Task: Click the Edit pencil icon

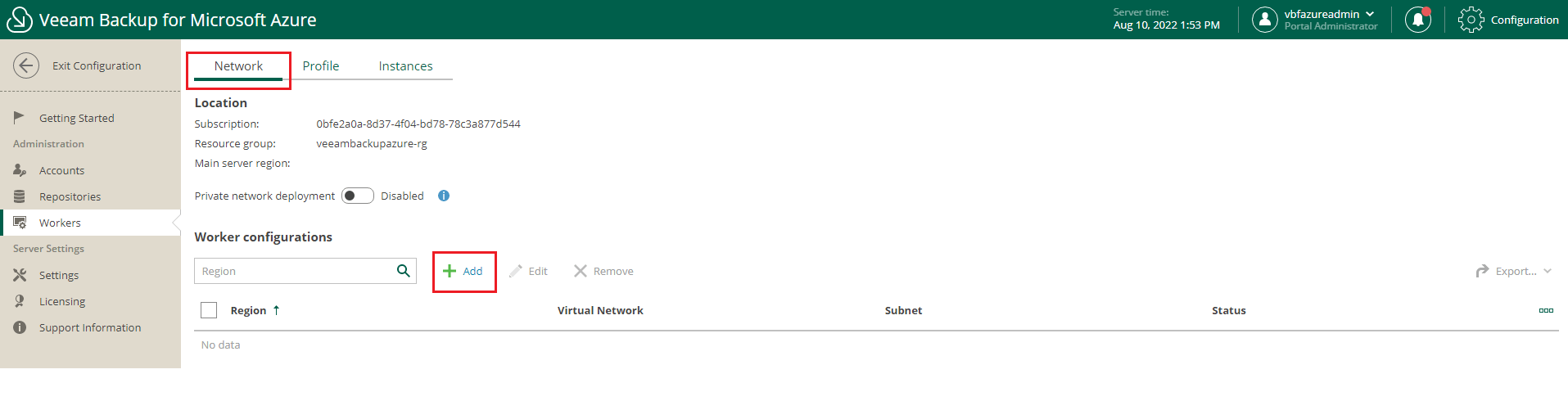Action: [x=515, y=271]
